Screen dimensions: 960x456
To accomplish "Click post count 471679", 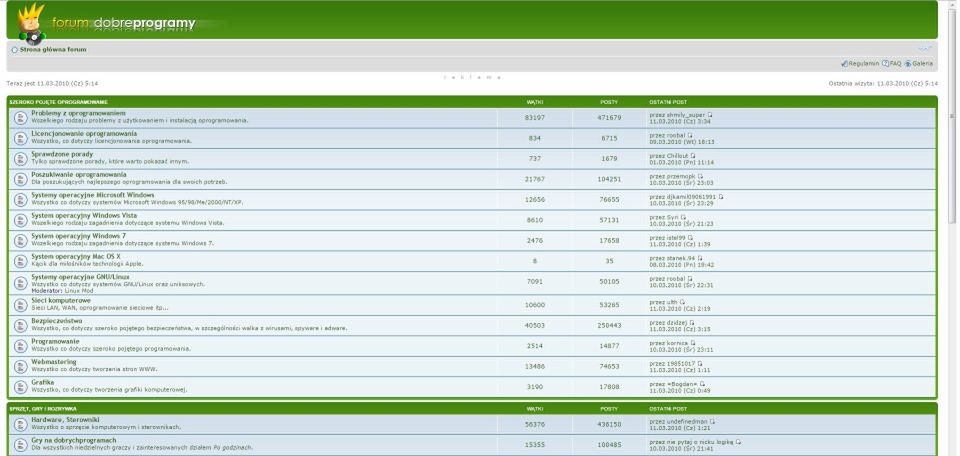I will click(609, 118).
